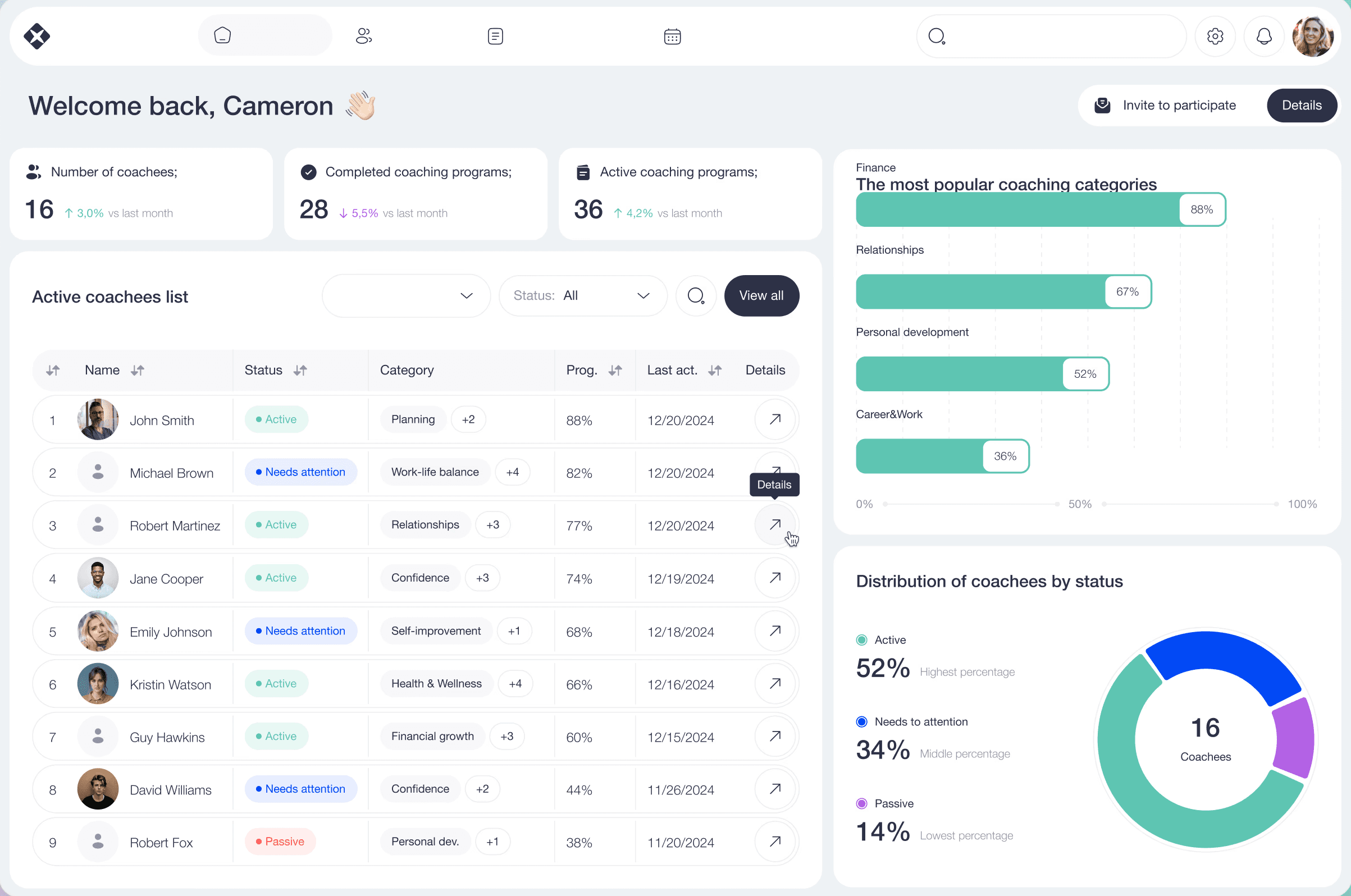Click the app logo at top left
The image size is (1351, 896).
37,36
